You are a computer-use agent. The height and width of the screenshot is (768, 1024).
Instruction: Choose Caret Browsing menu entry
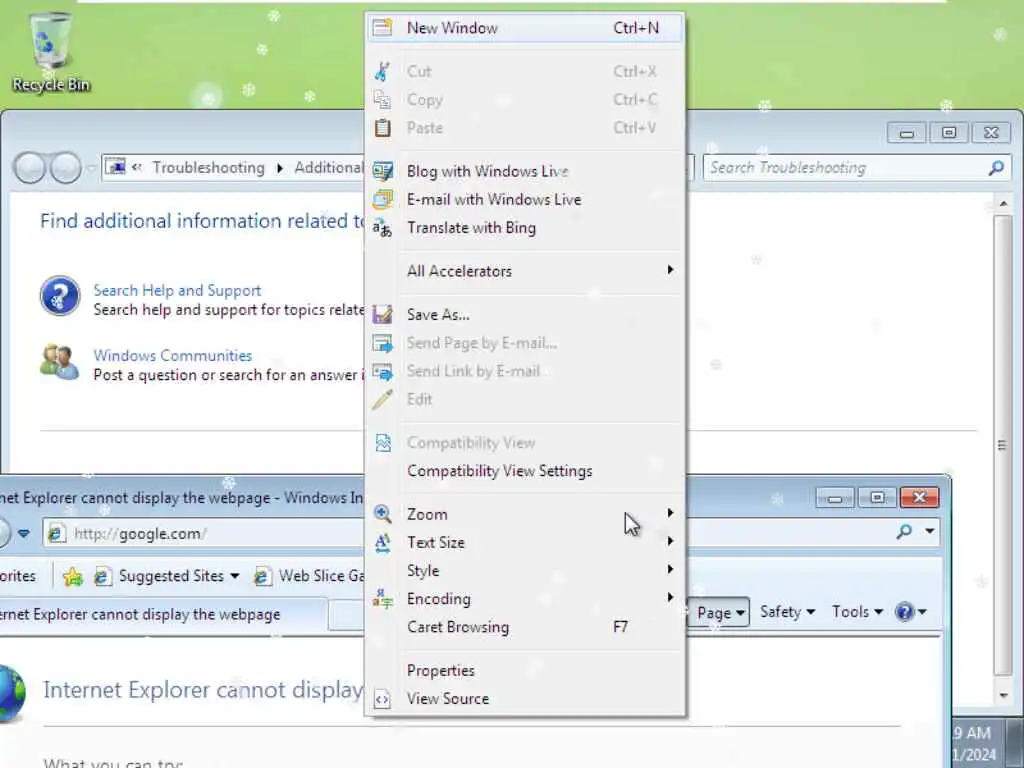[525, 627]
